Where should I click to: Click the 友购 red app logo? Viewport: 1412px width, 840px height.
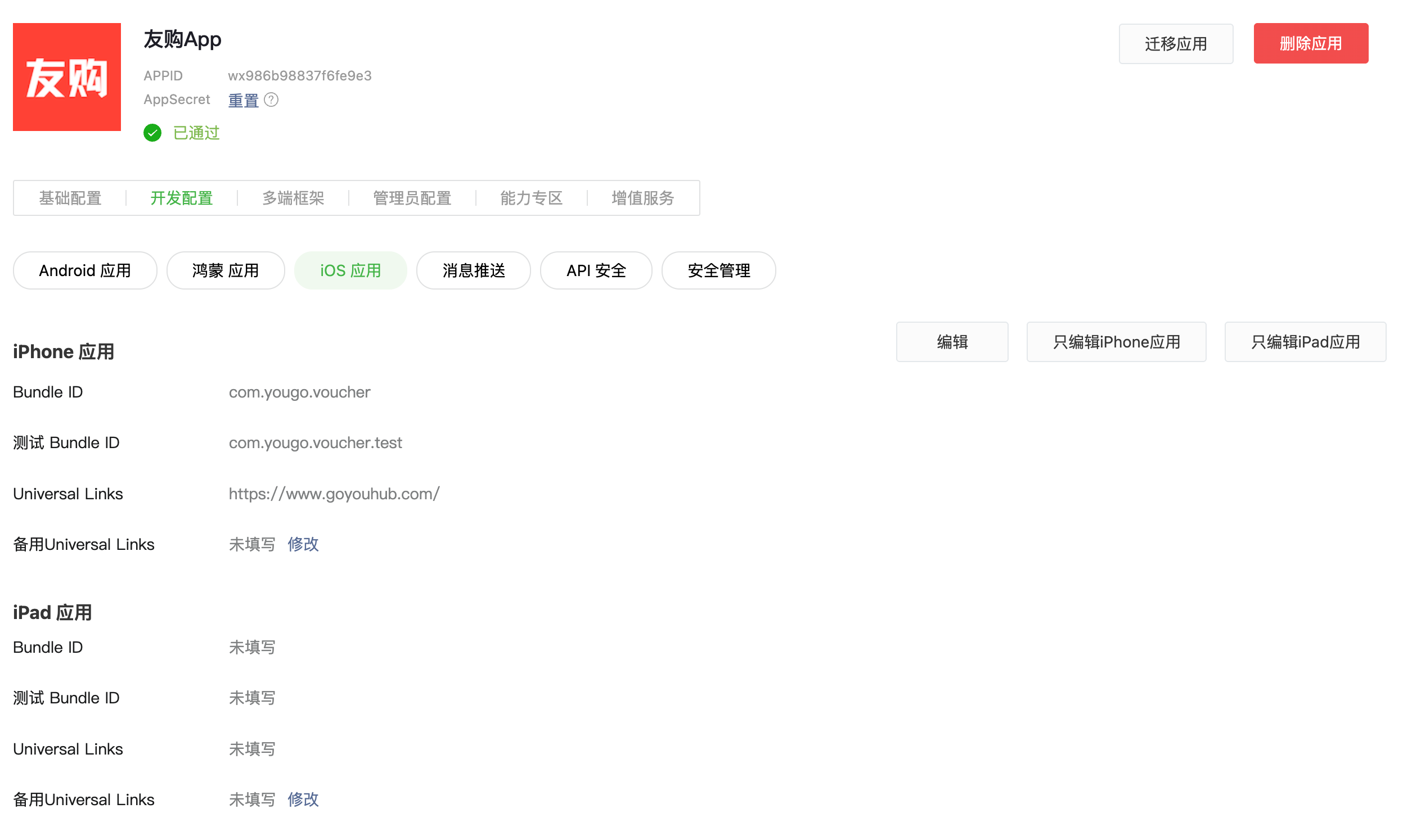[67, 77]
